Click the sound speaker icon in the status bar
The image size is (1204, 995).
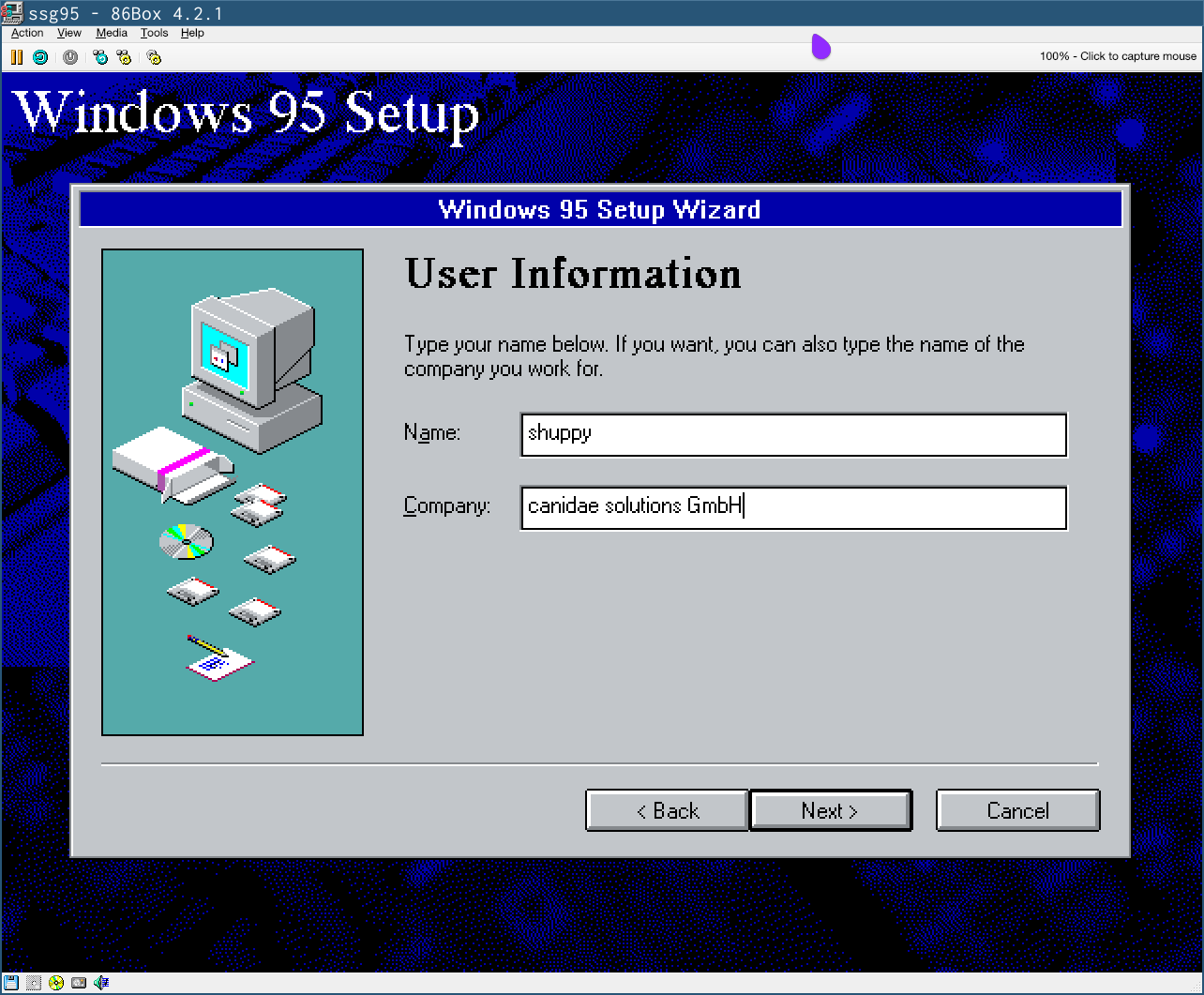tap(101, 983)
